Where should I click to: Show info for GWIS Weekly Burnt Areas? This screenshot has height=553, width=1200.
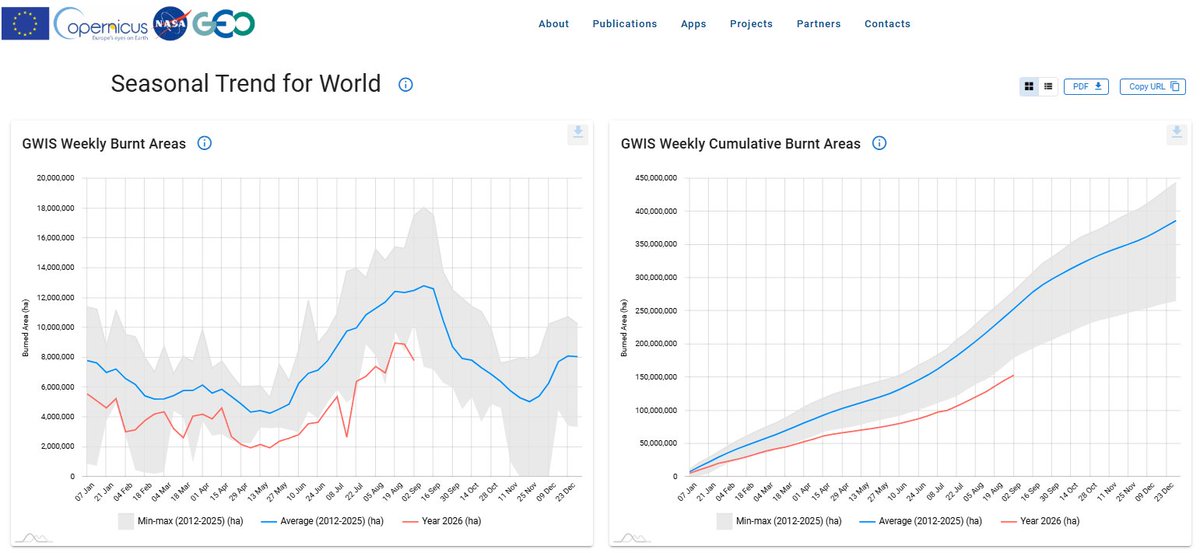click(x=204, y=144)
